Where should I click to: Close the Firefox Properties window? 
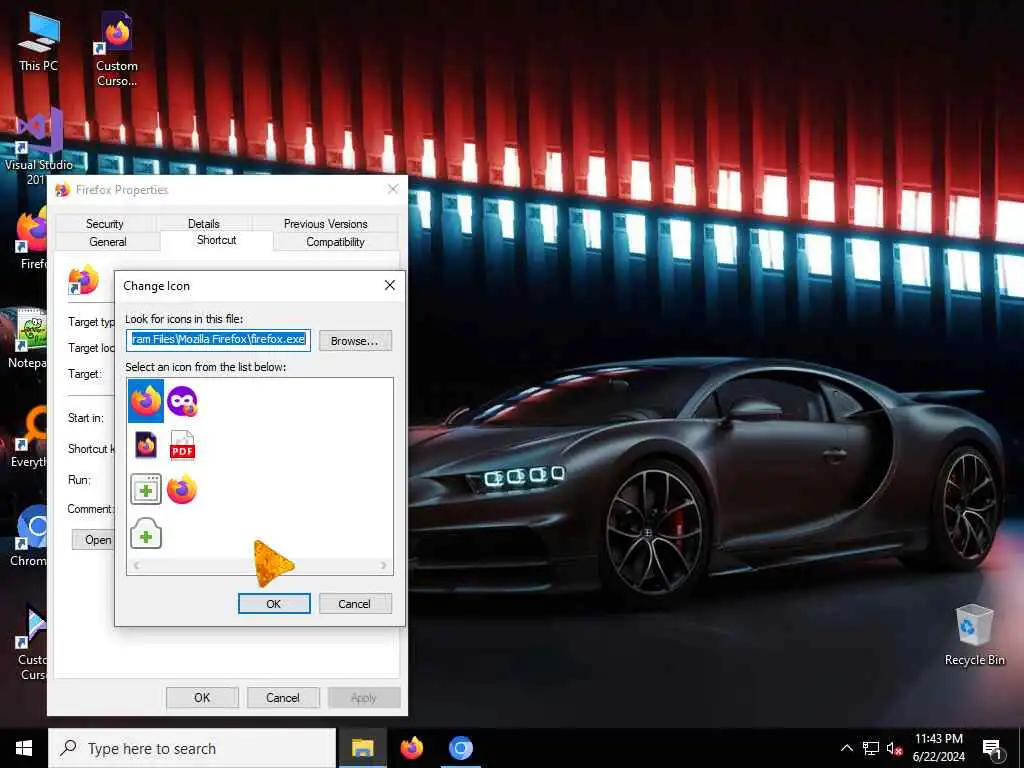[392, 189]
